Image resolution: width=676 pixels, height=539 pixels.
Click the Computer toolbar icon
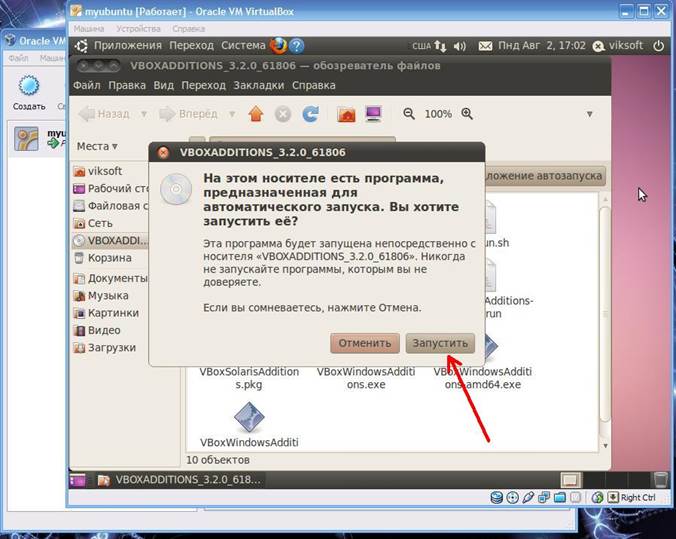pos(373,114)
